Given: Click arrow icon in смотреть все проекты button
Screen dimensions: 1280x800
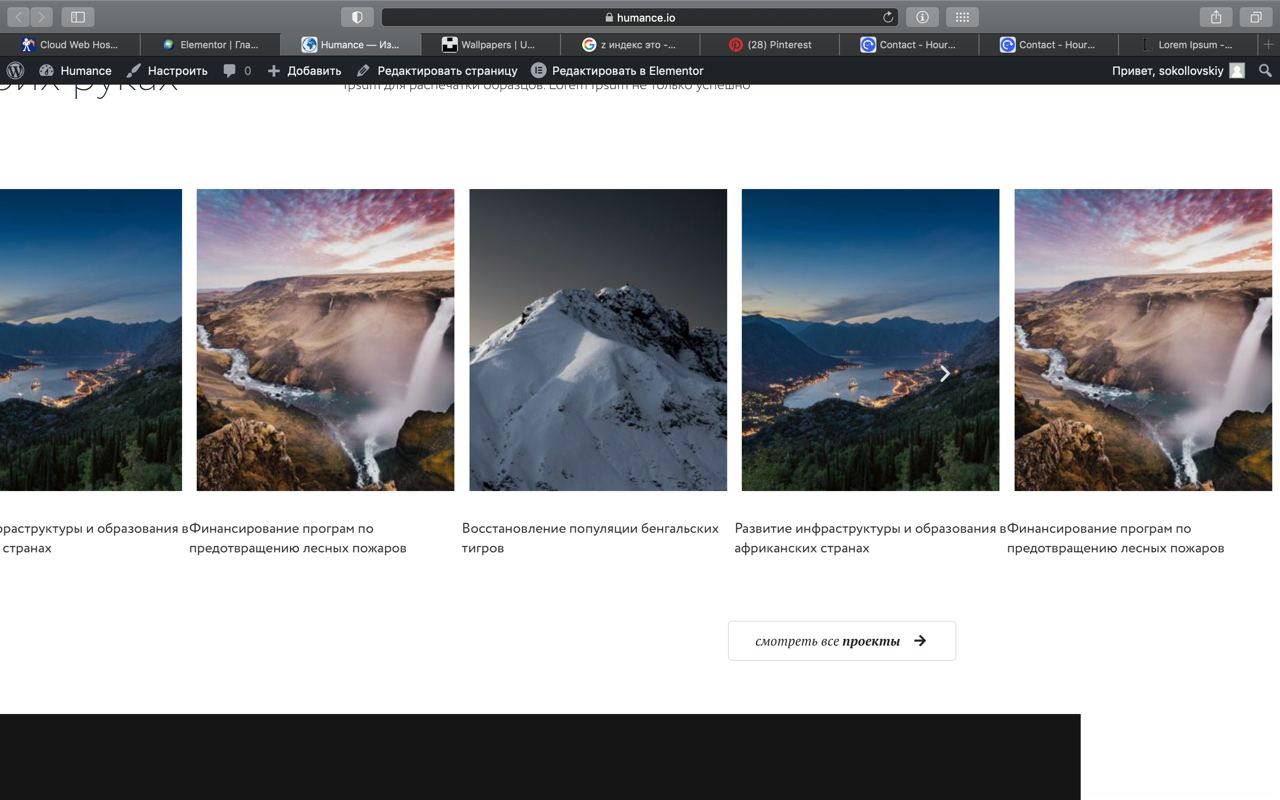Looking at the screenshot, I should coord(920,641).
